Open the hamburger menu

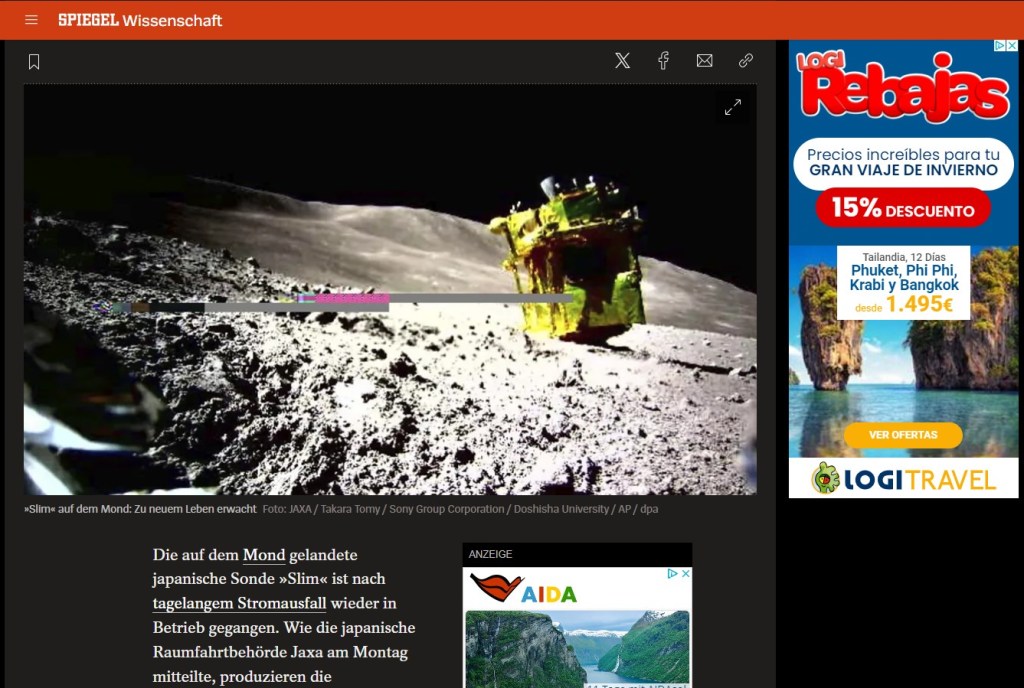pyautogui.click(x=32, y=20)
